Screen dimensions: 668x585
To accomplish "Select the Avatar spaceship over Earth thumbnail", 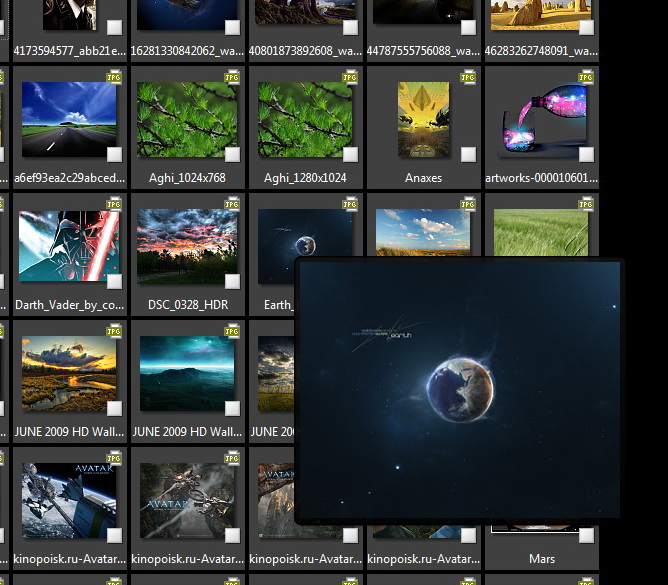I will point(69,500).
